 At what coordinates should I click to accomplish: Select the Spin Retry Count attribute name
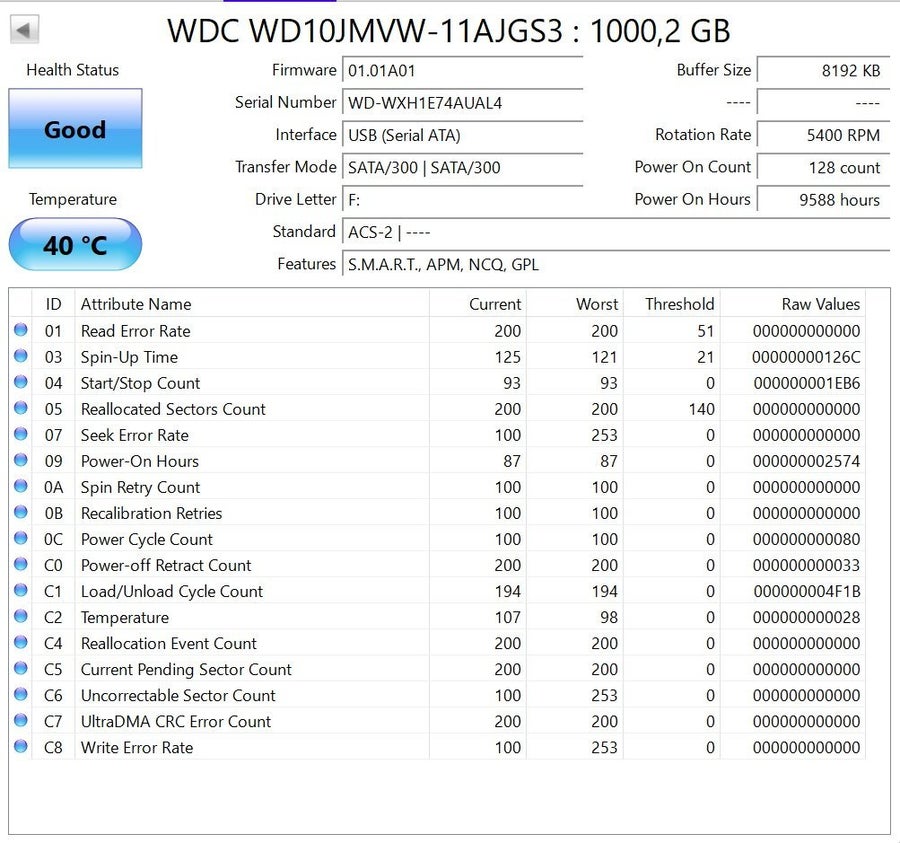tap(141, 488)
